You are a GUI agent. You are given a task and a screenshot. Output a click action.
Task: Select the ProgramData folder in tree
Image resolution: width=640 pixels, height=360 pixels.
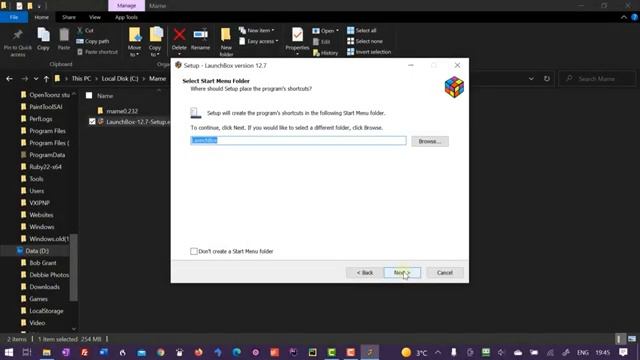pos(47,155)
